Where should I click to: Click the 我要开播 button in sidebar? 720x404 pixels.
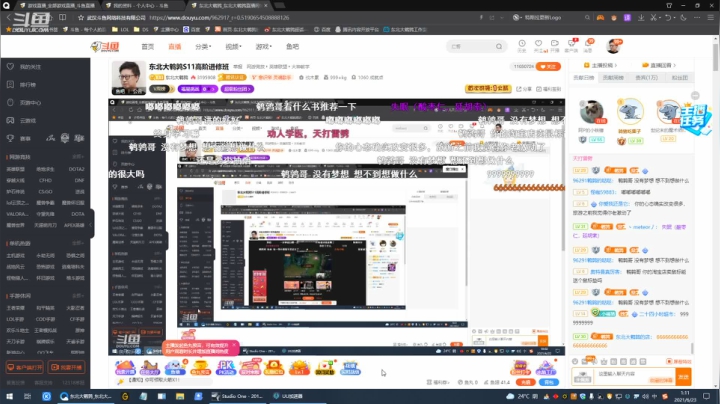(67, 367)
